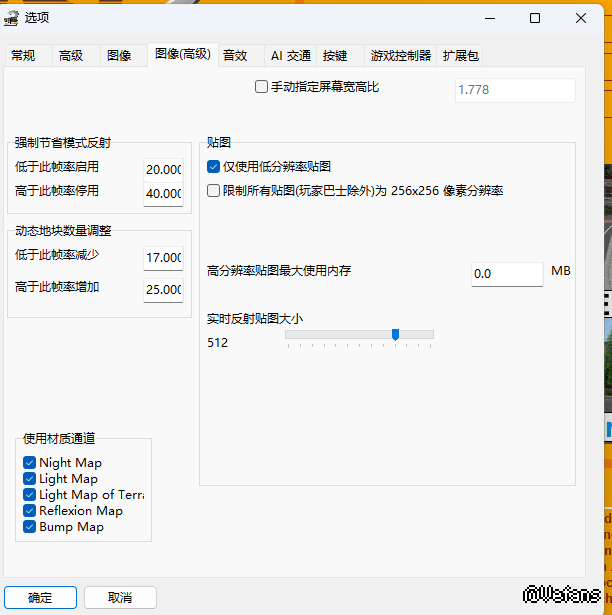This screenshot has width=612, height=615.
Task: Click the 实时反射贴图大小 slider thumb
Action: [x=395, y=334]
